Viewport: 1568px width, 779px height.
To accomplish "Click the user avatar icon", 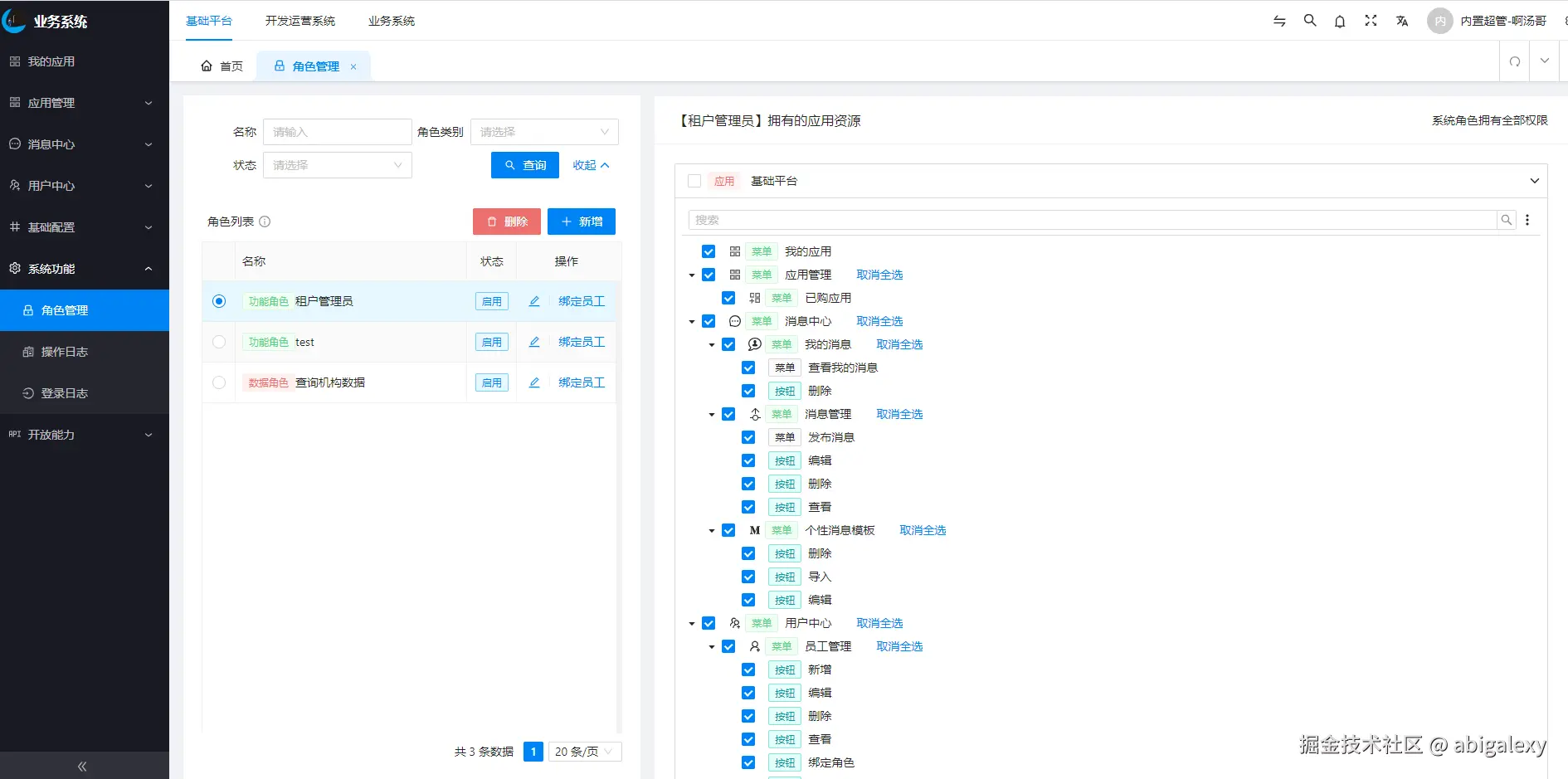I will point(1439,21).
